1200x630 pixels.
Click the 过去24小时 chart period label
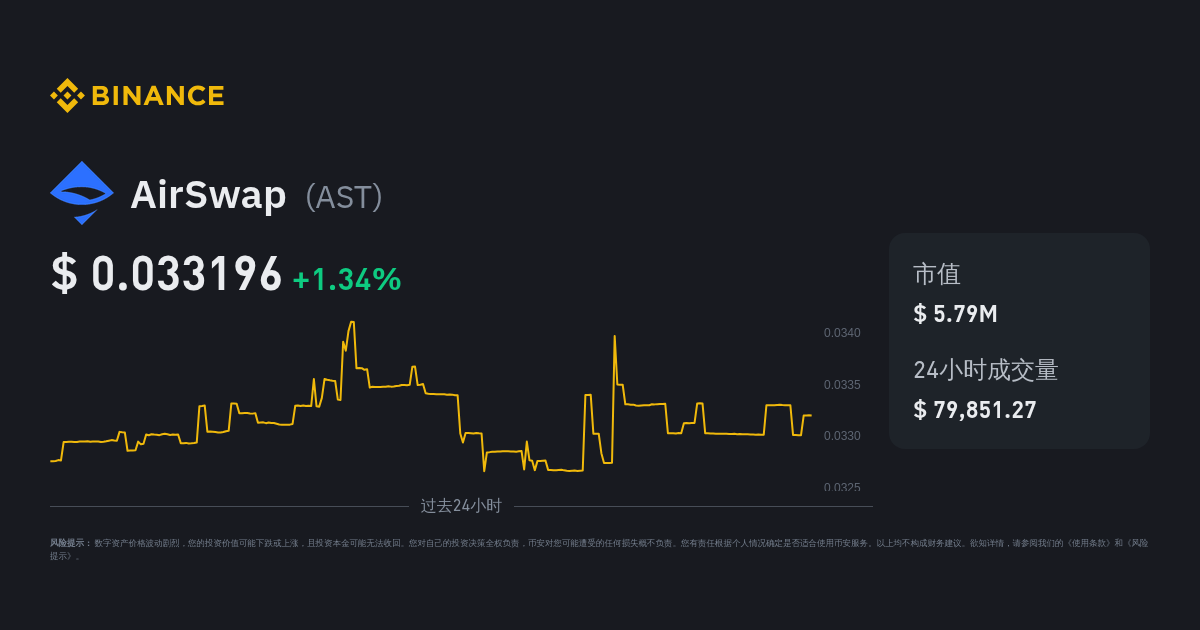tap(461, 506)
